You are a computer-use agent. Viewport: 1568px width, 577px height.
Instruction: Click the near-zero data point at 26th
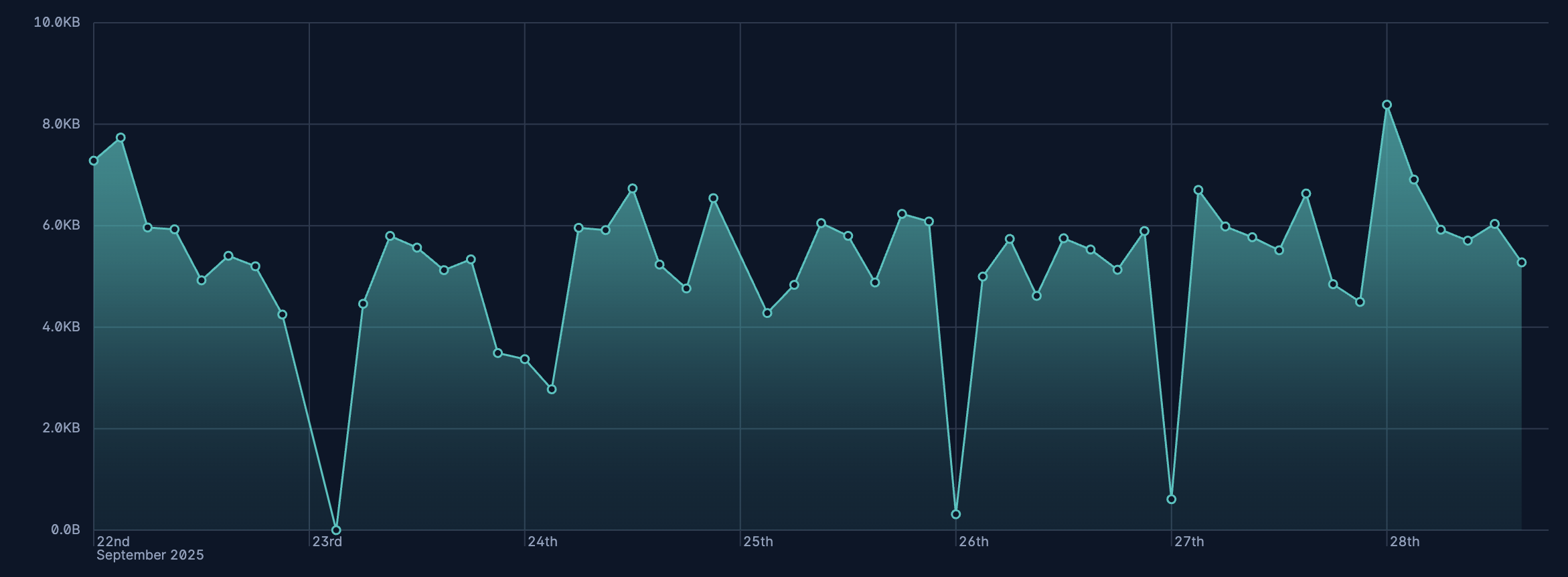point(955,514)
